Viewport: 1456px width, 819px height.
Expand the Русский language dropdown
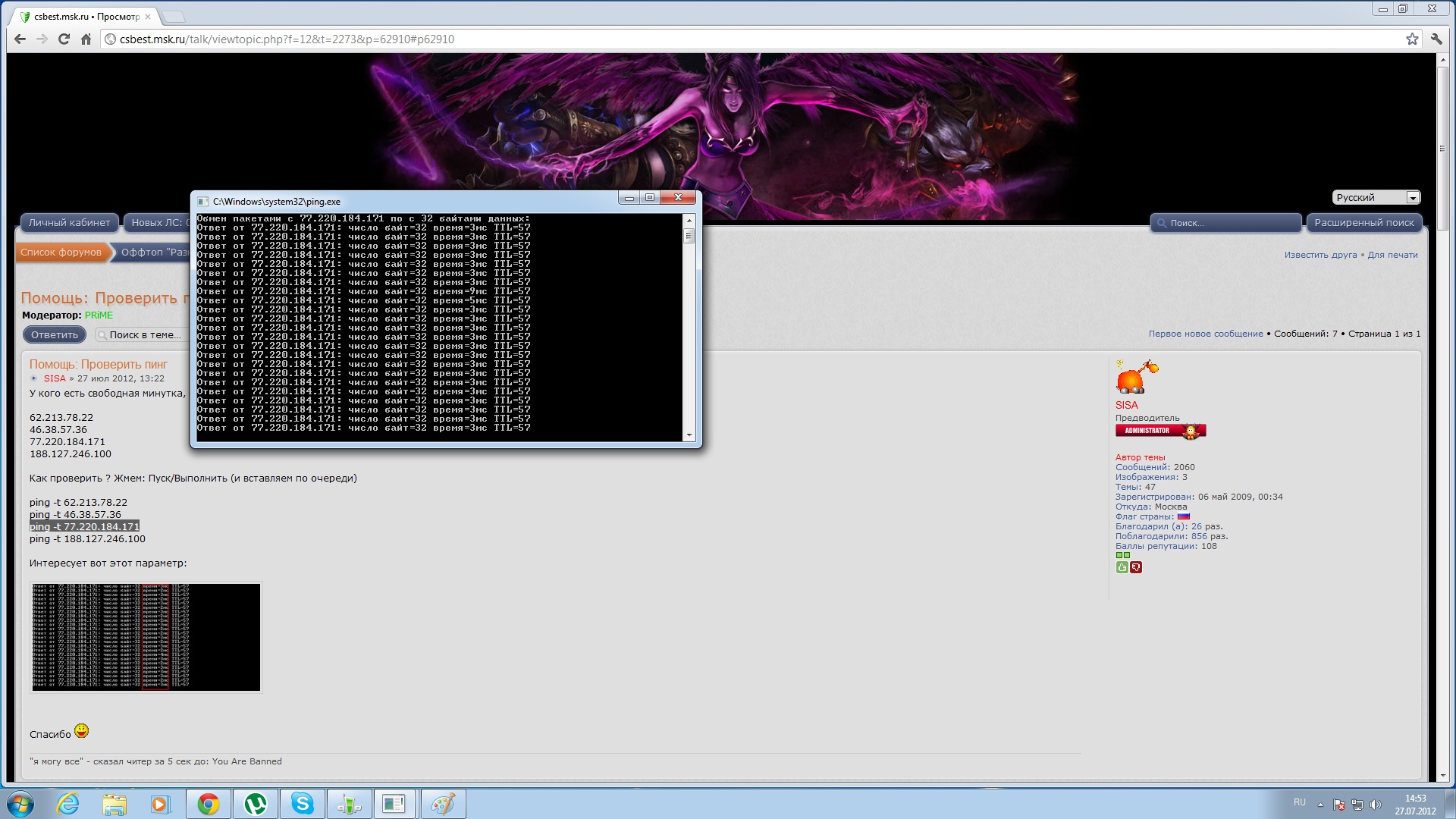tap(1412, 198)
